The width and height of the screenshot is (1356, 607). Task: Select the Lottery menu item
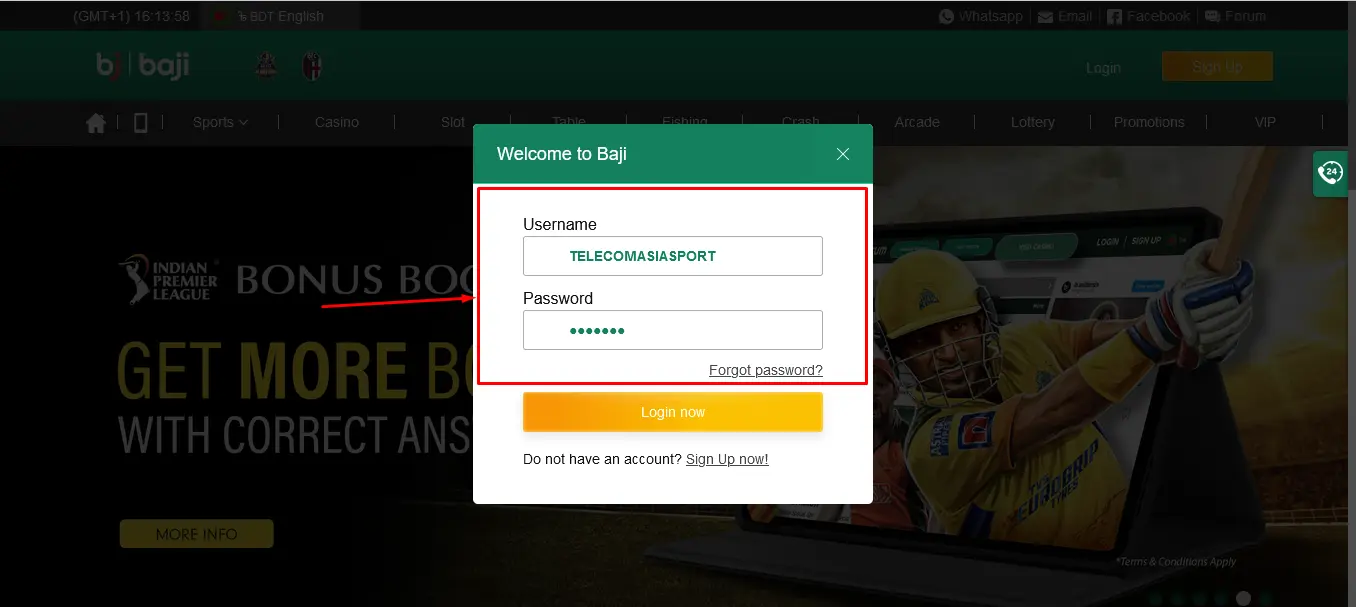click(1032, 122)
